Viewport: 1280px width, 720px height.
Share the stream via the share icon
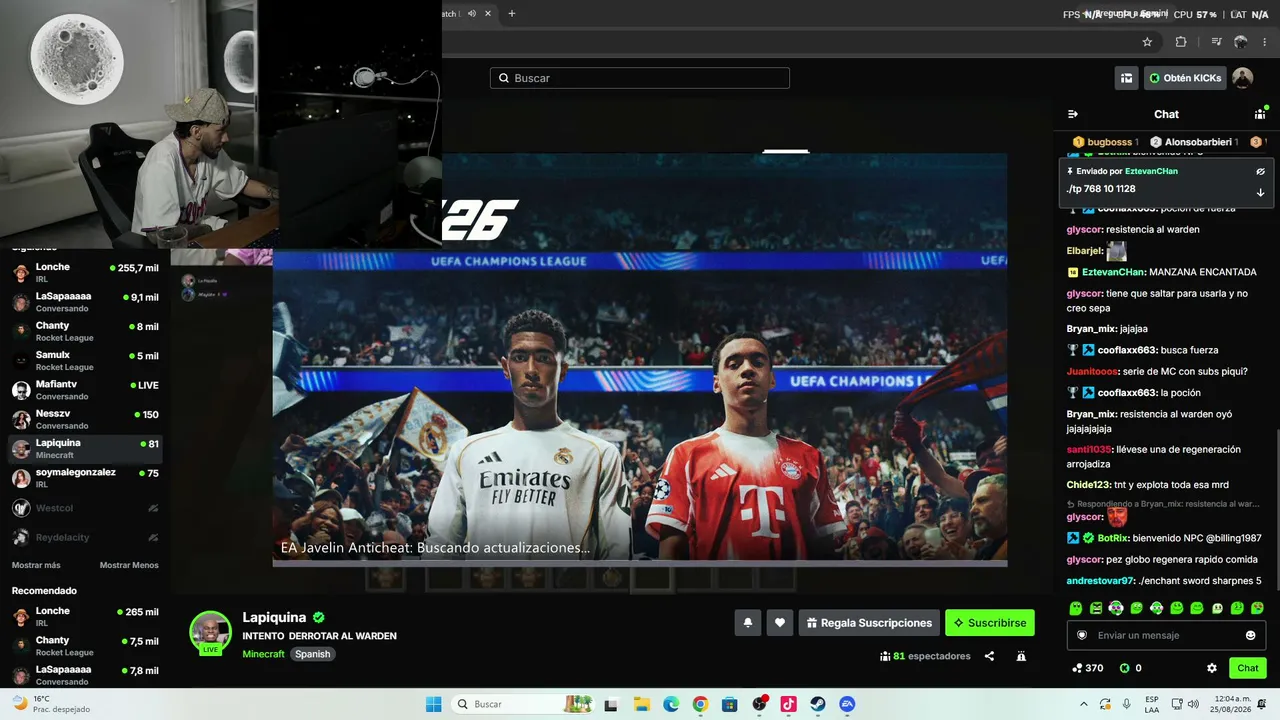point(989,656)
